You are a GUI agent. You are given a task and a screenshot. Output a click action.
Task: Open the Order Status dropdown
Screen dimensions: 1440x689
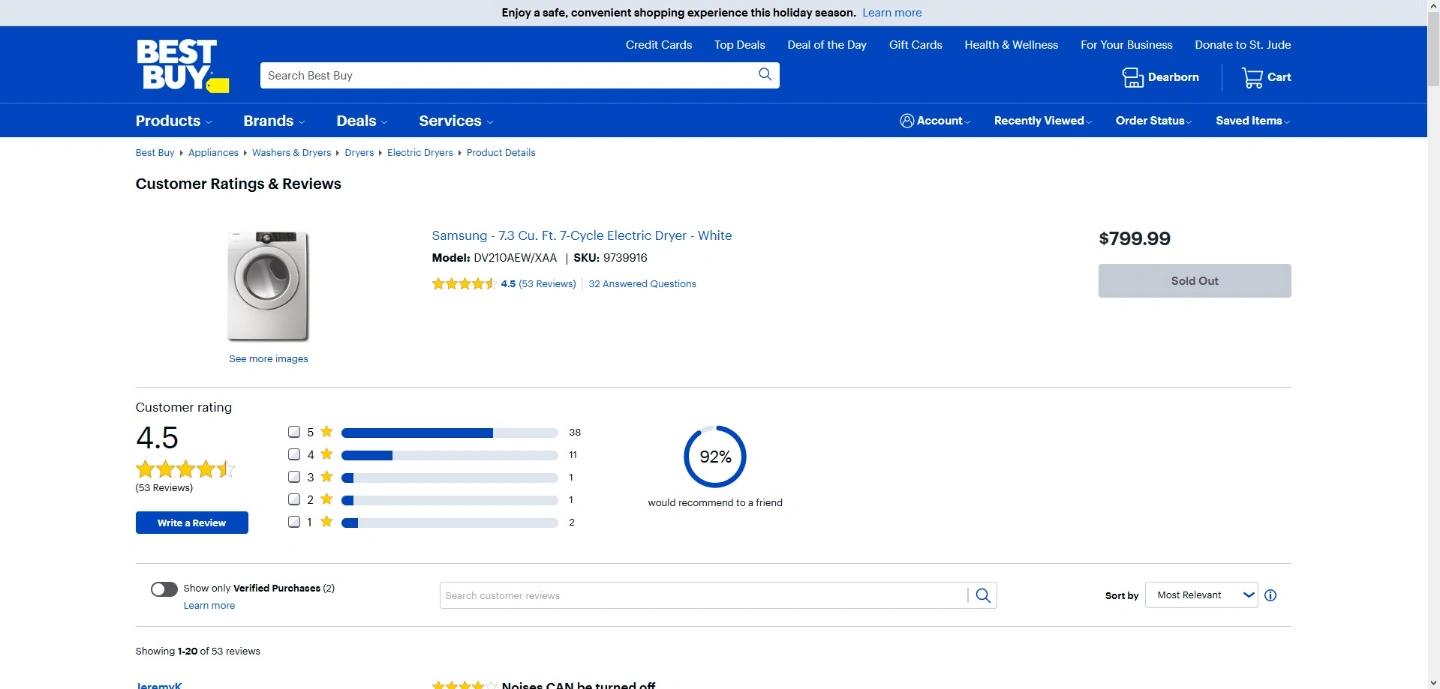click(x=1154, y=121)
